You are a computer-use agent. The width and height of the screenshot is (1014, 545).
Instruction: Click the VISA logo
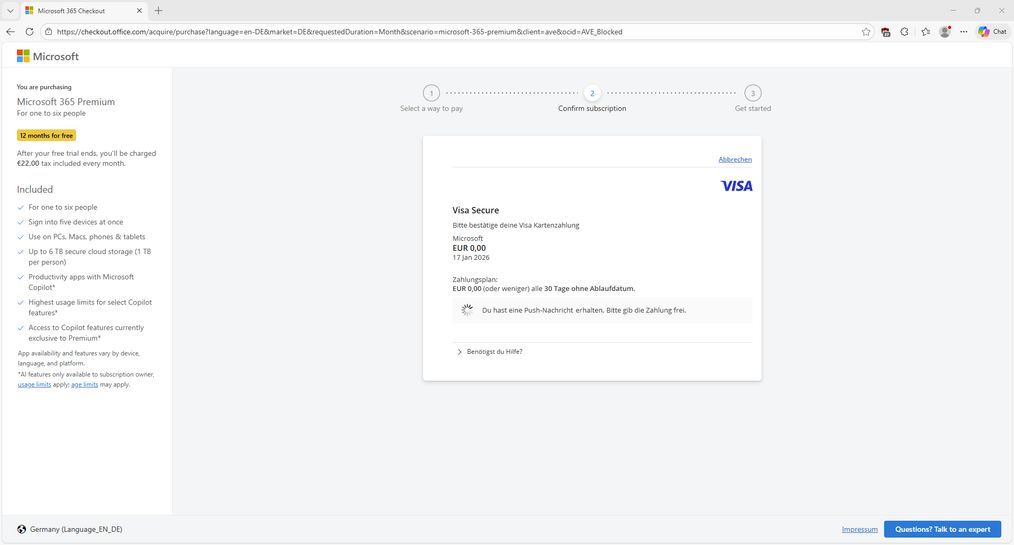[x=737, y=186]
